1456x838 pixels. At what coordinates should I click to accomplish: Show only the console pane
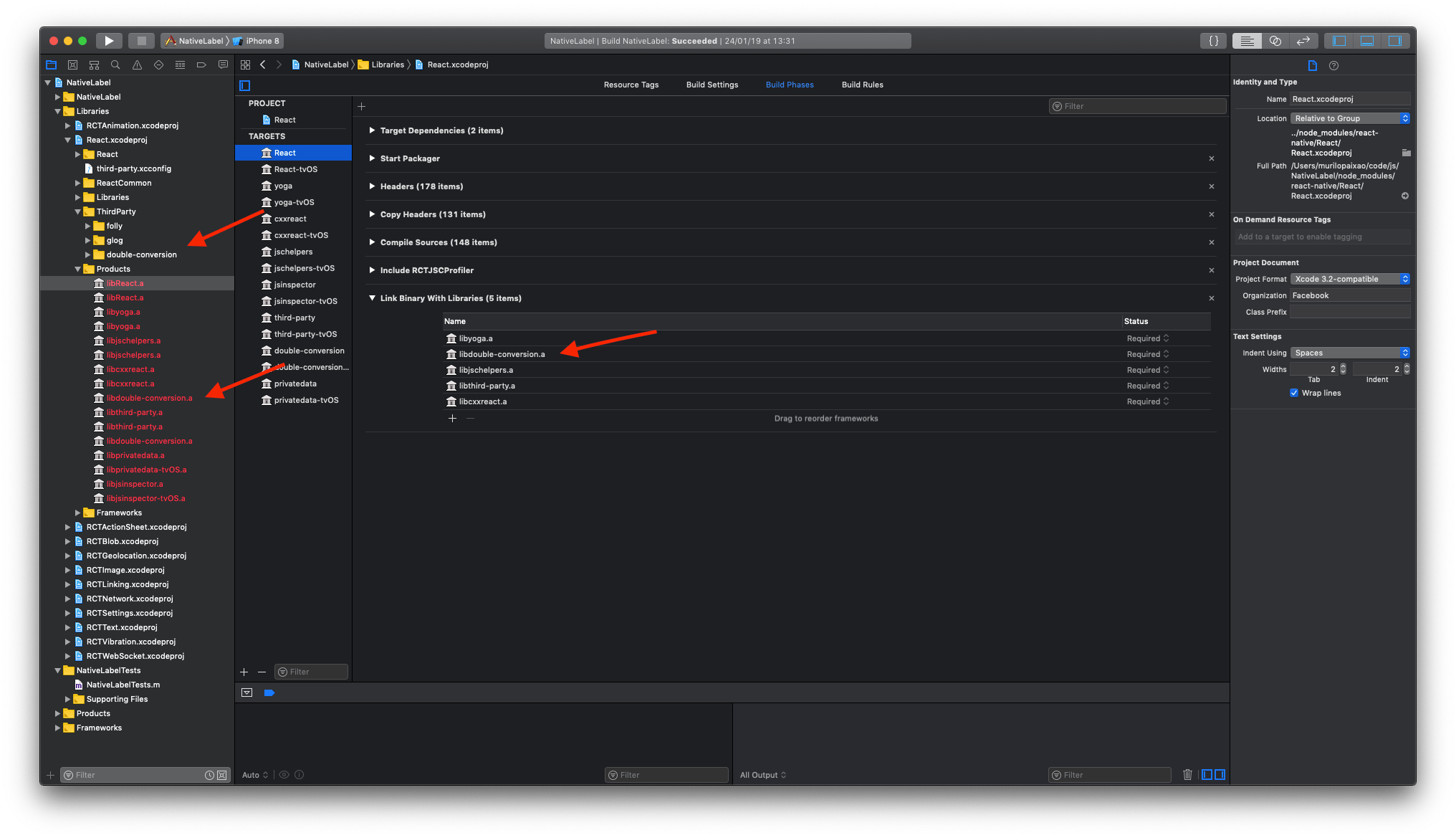pyautogui.click(x=1220, y=774)
